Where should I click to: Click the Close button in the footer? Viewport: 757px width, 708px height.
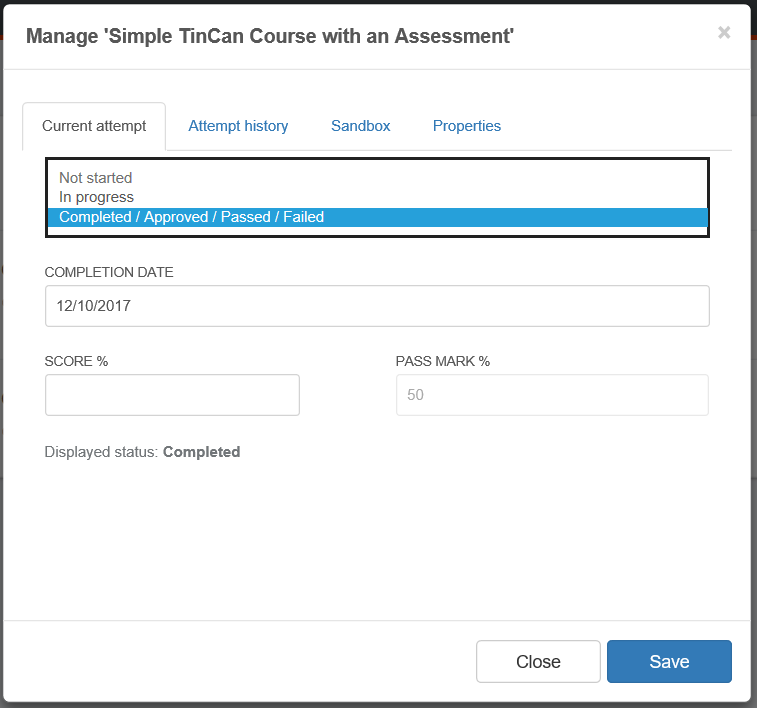click(x=538, y=661)
